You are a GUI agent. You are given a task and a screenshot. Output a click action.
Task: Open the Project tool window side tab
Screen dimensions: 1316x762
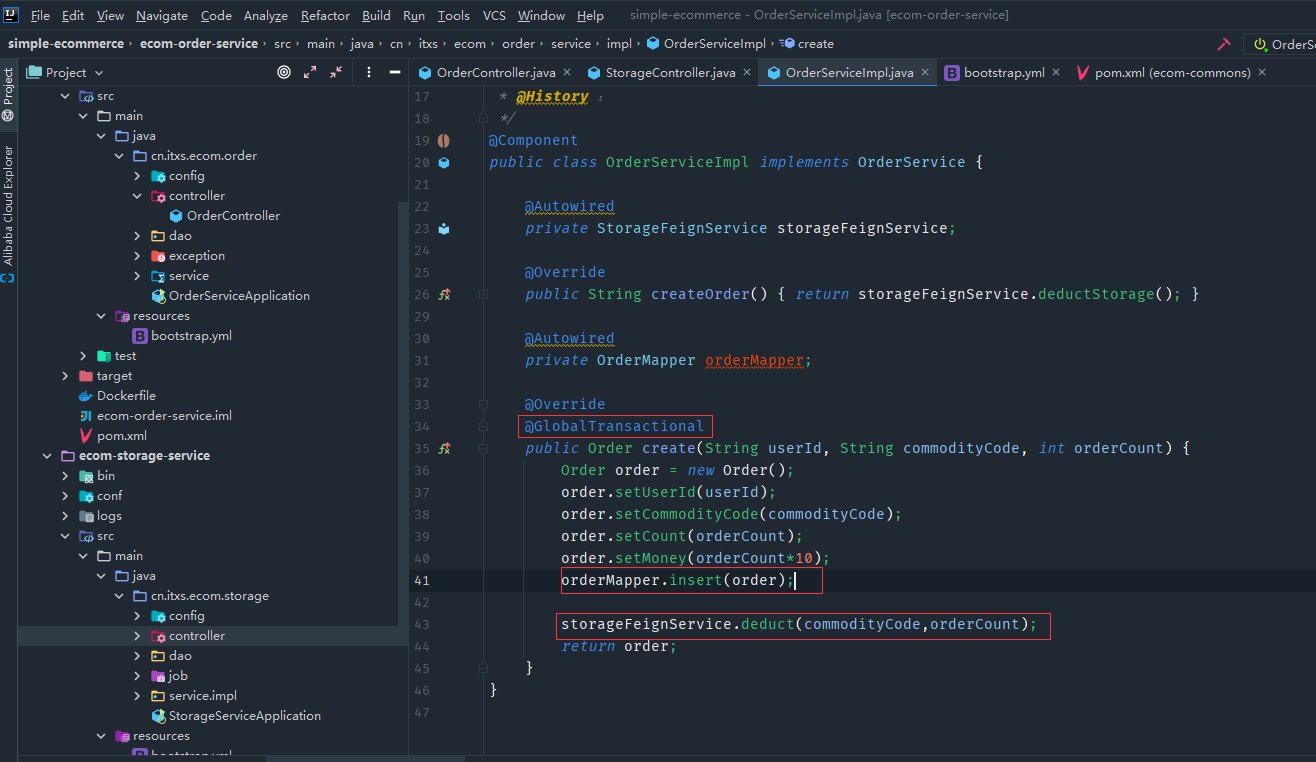[x=8, y=94]
